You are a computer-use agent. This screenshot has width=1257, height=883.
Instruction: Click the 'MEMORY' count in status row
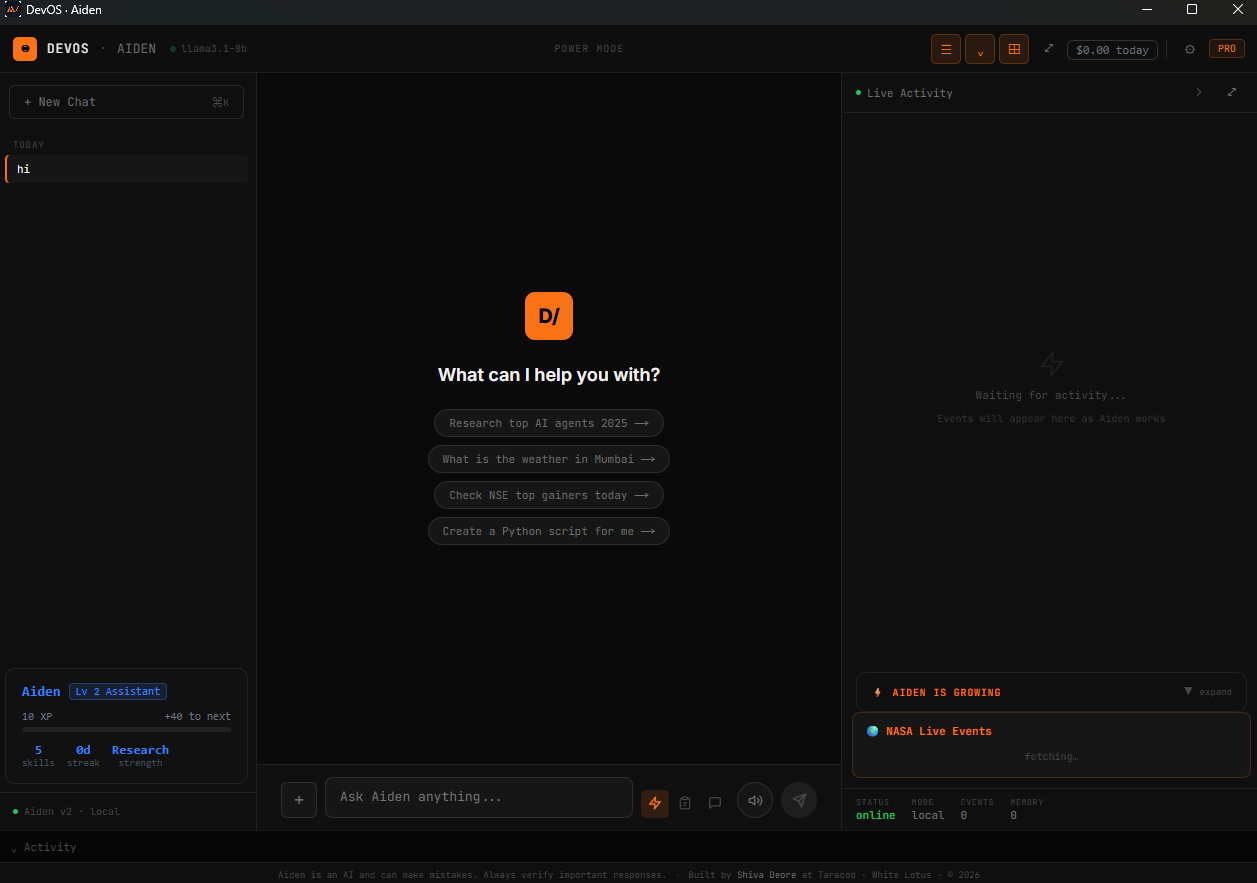pyautogui.click(x=1013, y=815)
